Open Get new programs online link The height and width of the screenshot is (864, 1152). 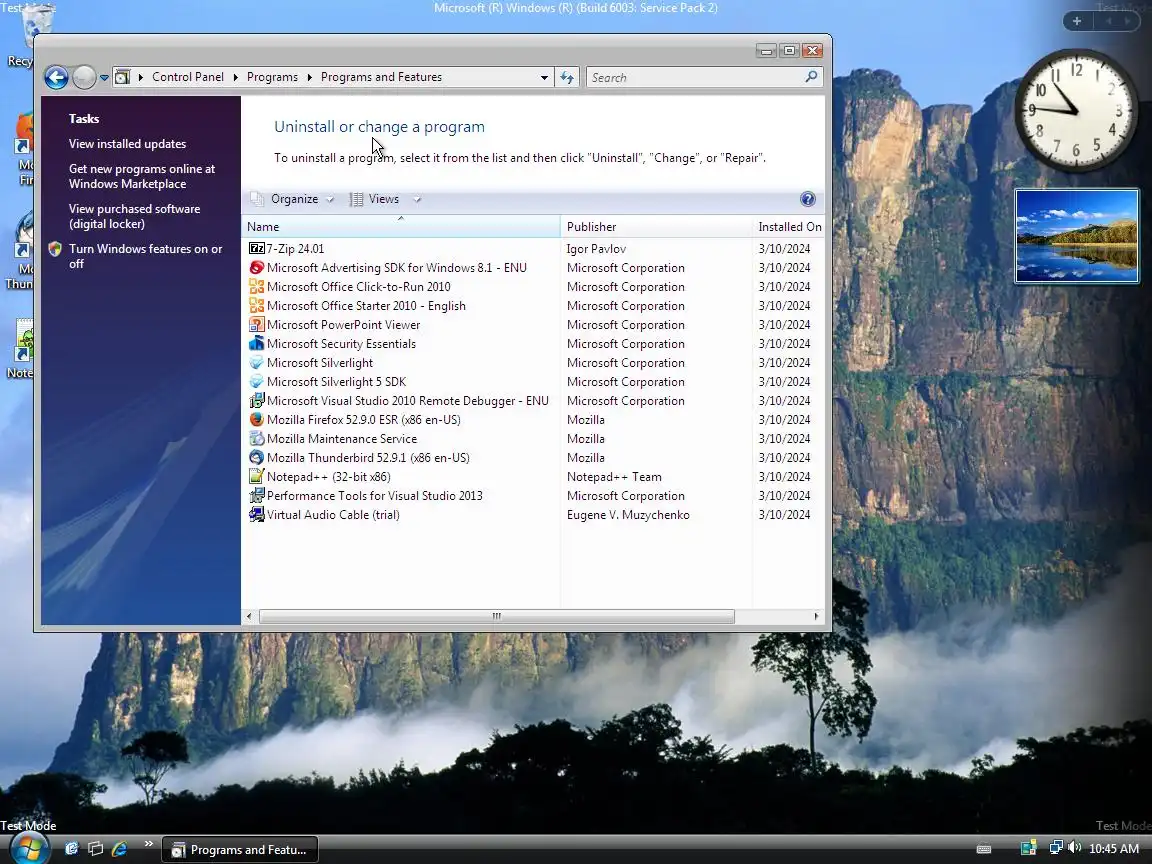coord(142,176)
